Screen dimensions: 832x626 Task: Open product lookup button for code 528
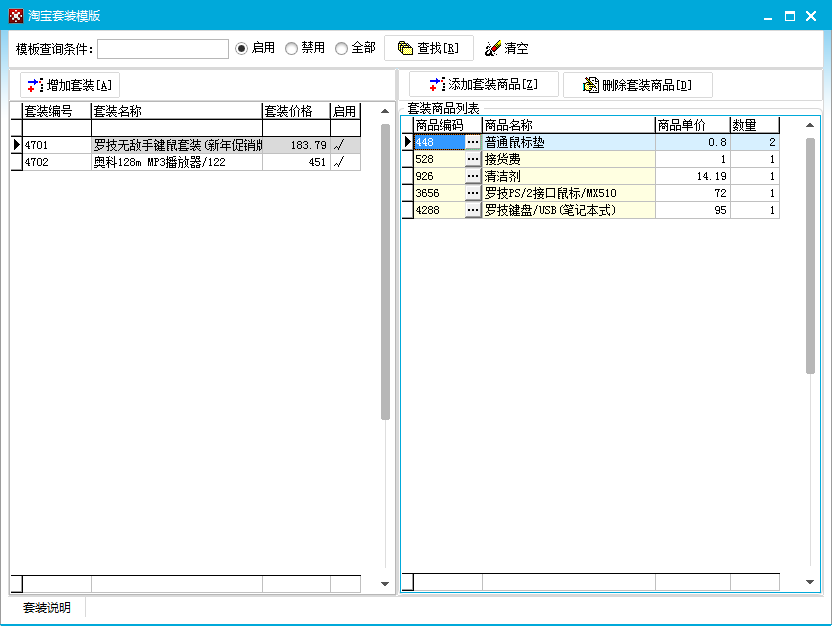pyautogui.click(x=473, y=159)
